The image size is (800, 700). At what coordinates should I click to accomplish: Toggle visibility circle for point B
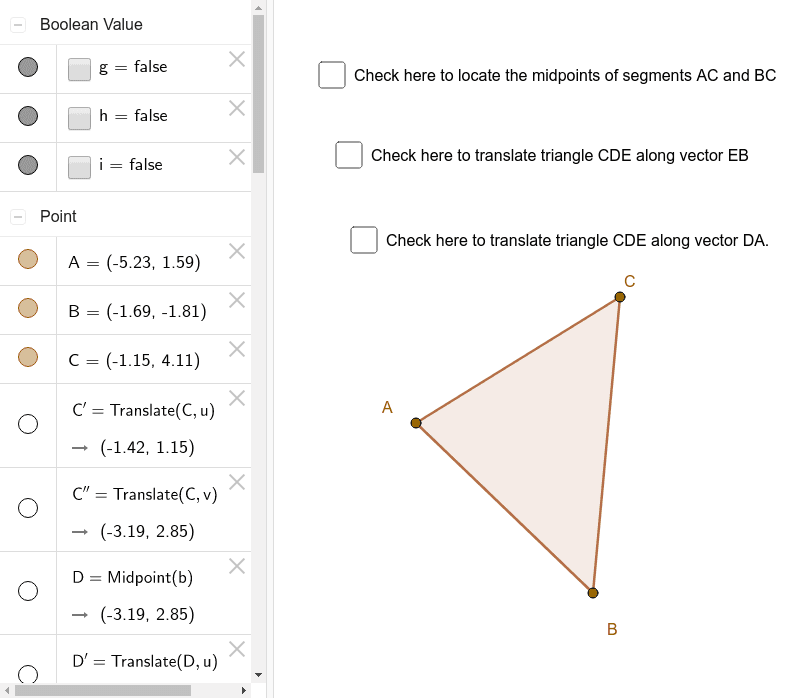point(28,308)
